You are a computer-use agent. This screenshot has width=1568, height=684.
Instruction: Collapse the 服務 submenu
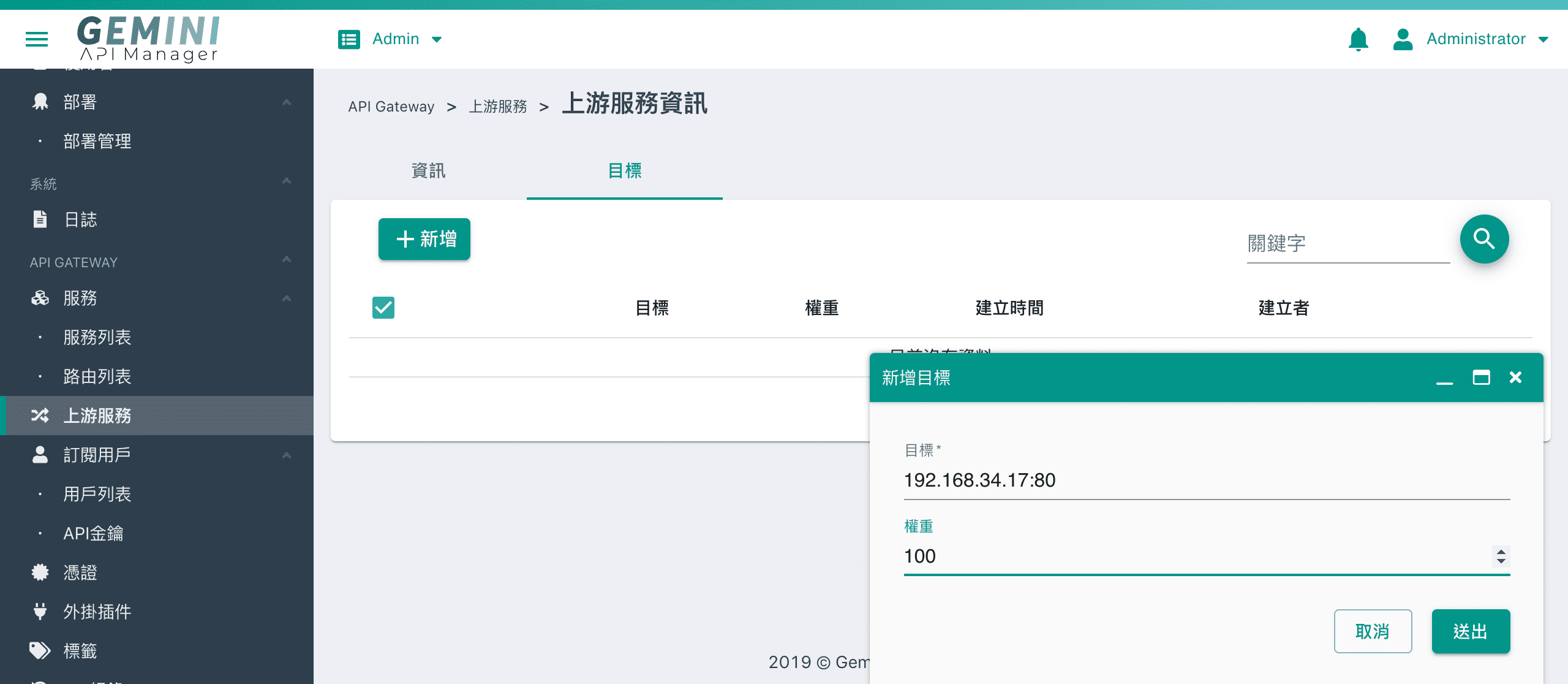tap(287, 298)
